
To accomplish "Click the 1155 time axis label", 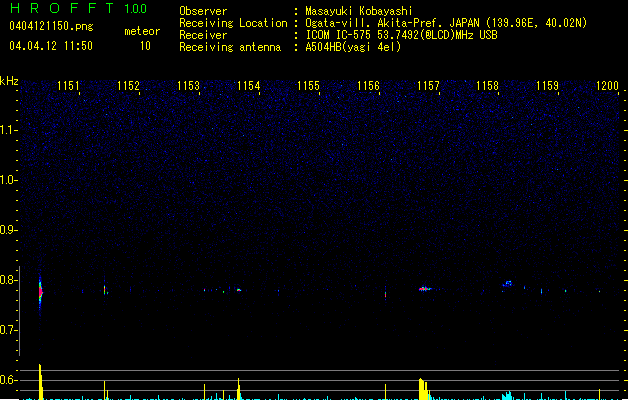I will (308, 86).
